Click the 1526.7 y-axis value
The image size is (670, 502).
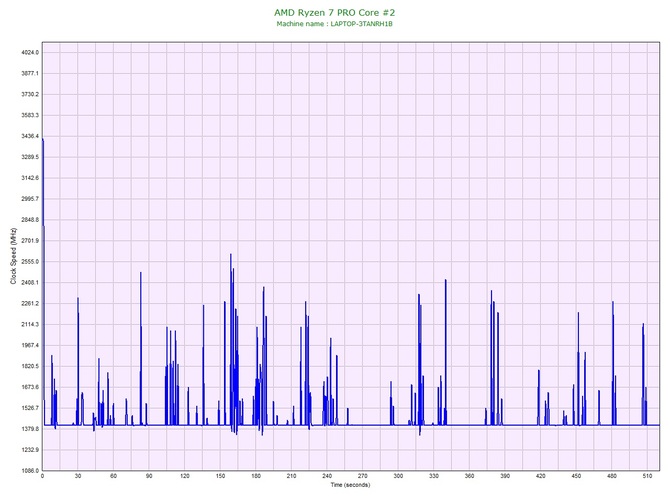30,408
